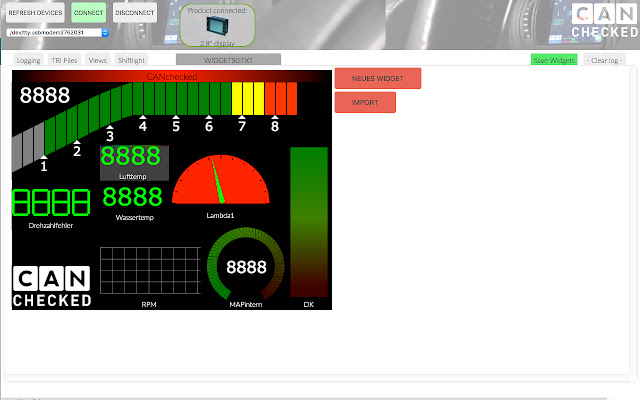Click the Neues Widget button
The height and width of the screenshot is (400, 640).
[377, 78]
